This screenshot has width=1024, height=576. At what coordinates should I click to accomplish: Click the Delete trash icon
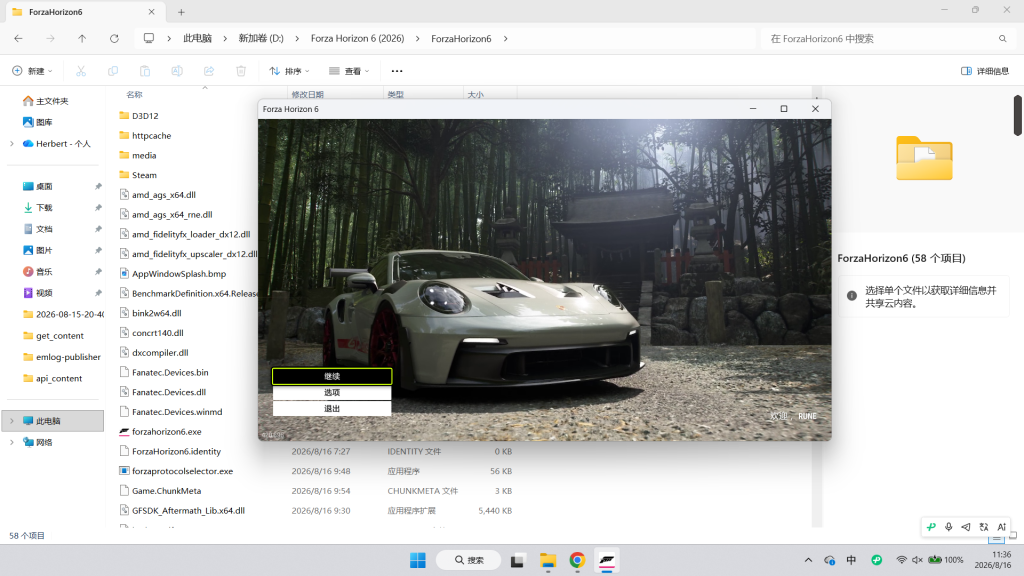pos(241,71)
